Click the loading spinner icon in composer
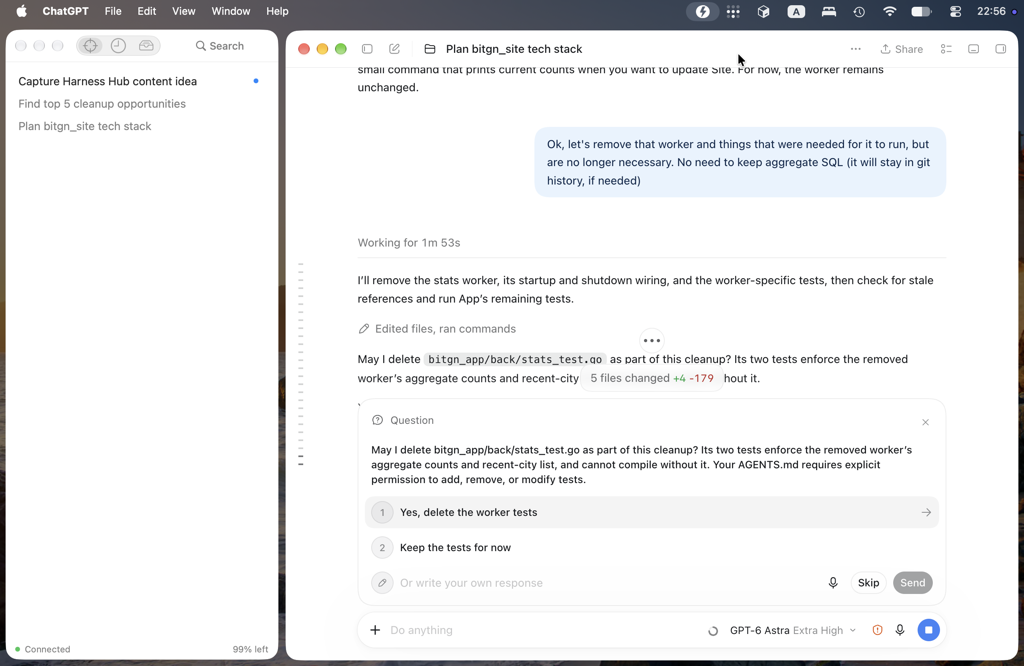Image resolution: width=1024 pixels, height=666 pixels. (712, 631)
